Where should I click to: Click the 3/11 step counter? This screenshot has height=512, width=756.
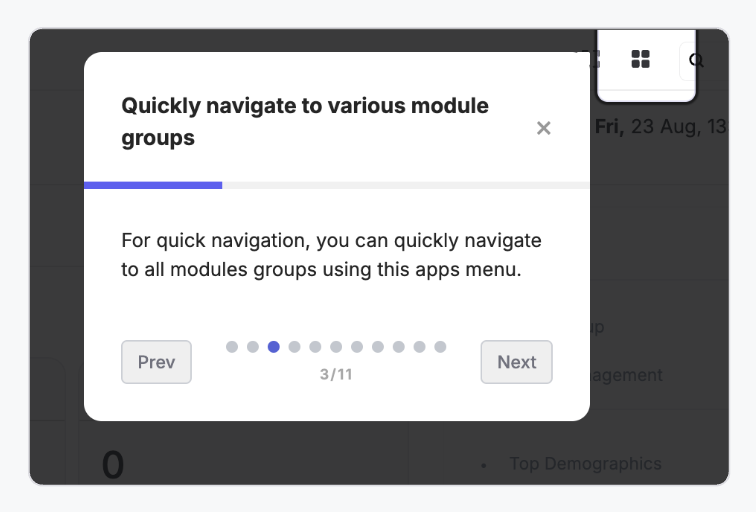[336, 375]
